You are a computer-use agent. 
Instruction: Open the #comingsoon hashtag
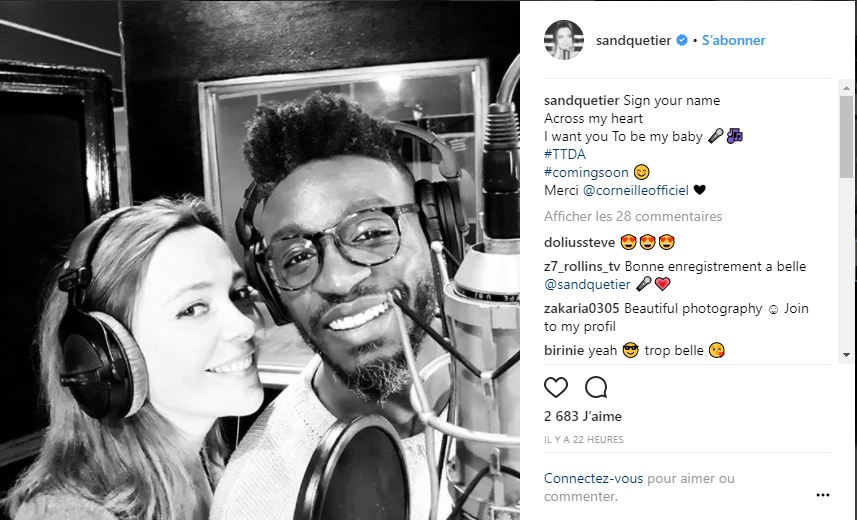coord(586,172)
